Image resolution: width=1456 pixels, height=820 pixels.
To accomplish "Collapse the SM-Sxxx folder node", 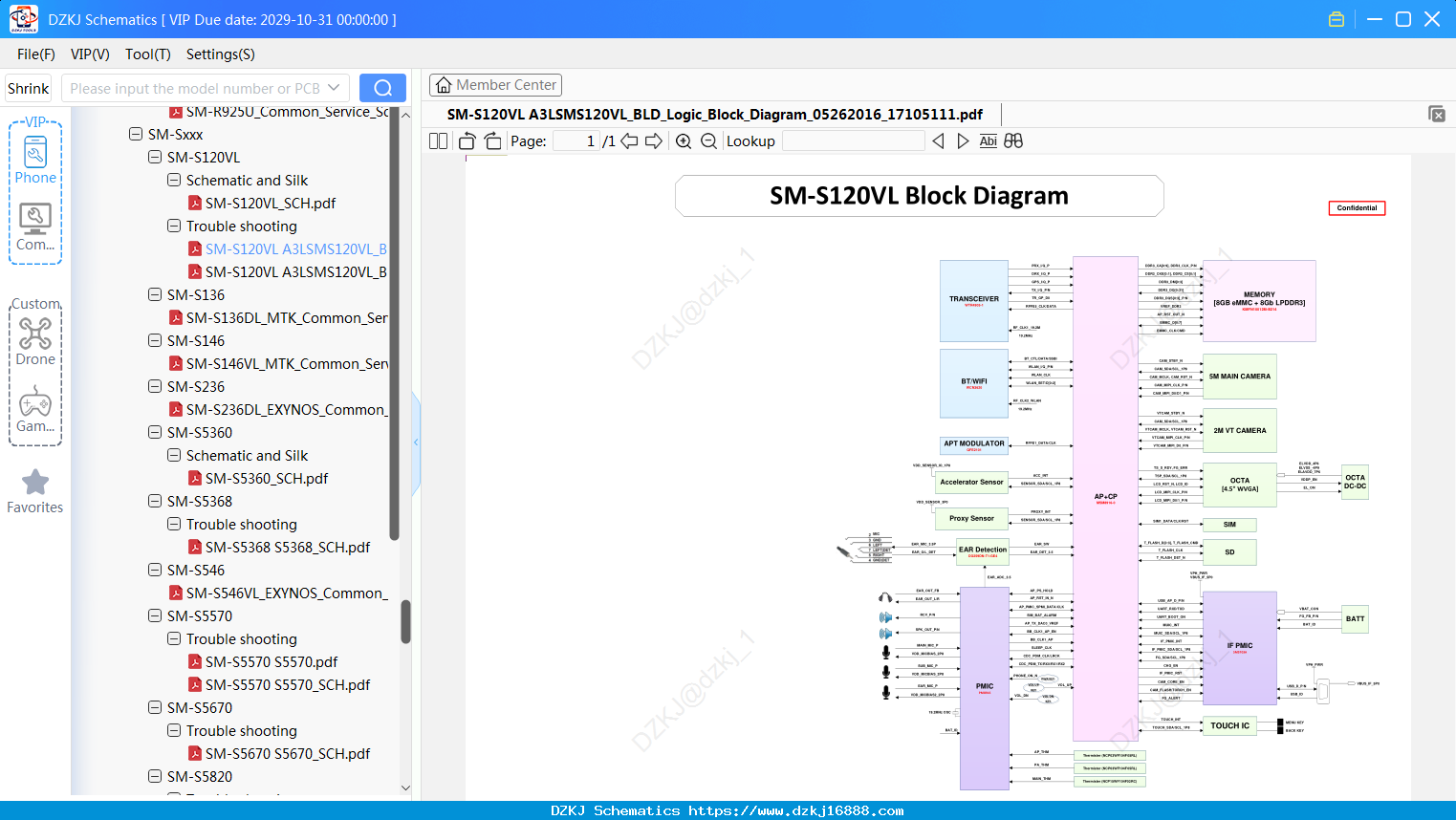I will coord(136,134).
